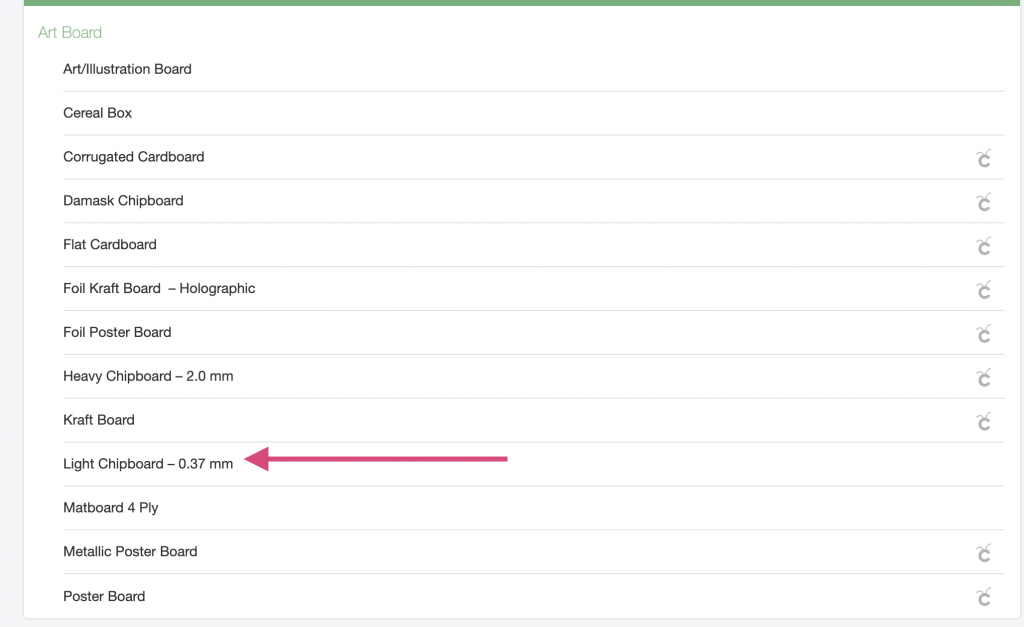This screenshot has height=627, width=1024.
Task: Select the Art/Illustration Board material
Action: pyautogui.click(x=127, y=69)
